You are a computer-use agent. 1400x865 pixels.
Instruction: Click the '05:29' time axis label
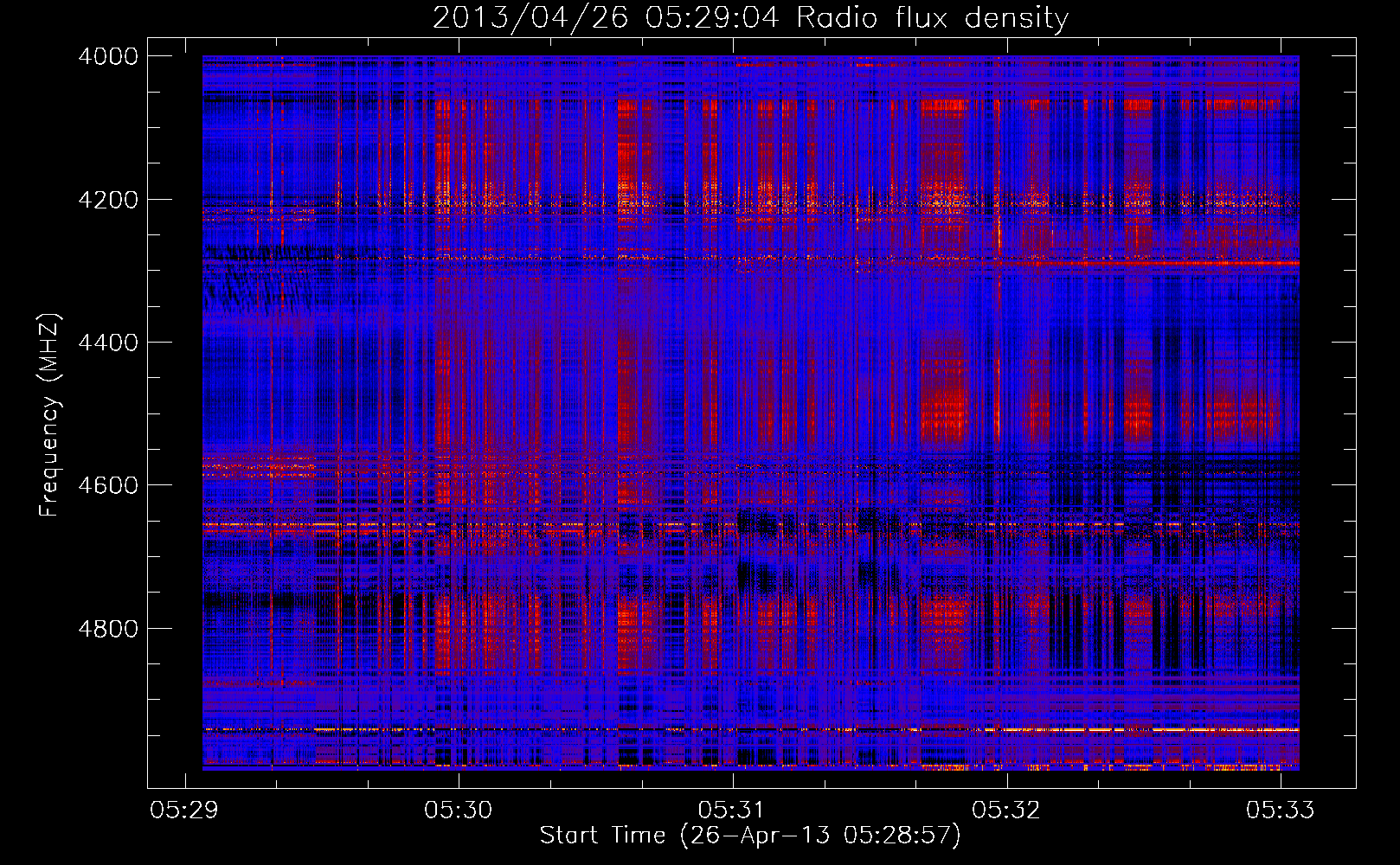click(x=184, y=810)
